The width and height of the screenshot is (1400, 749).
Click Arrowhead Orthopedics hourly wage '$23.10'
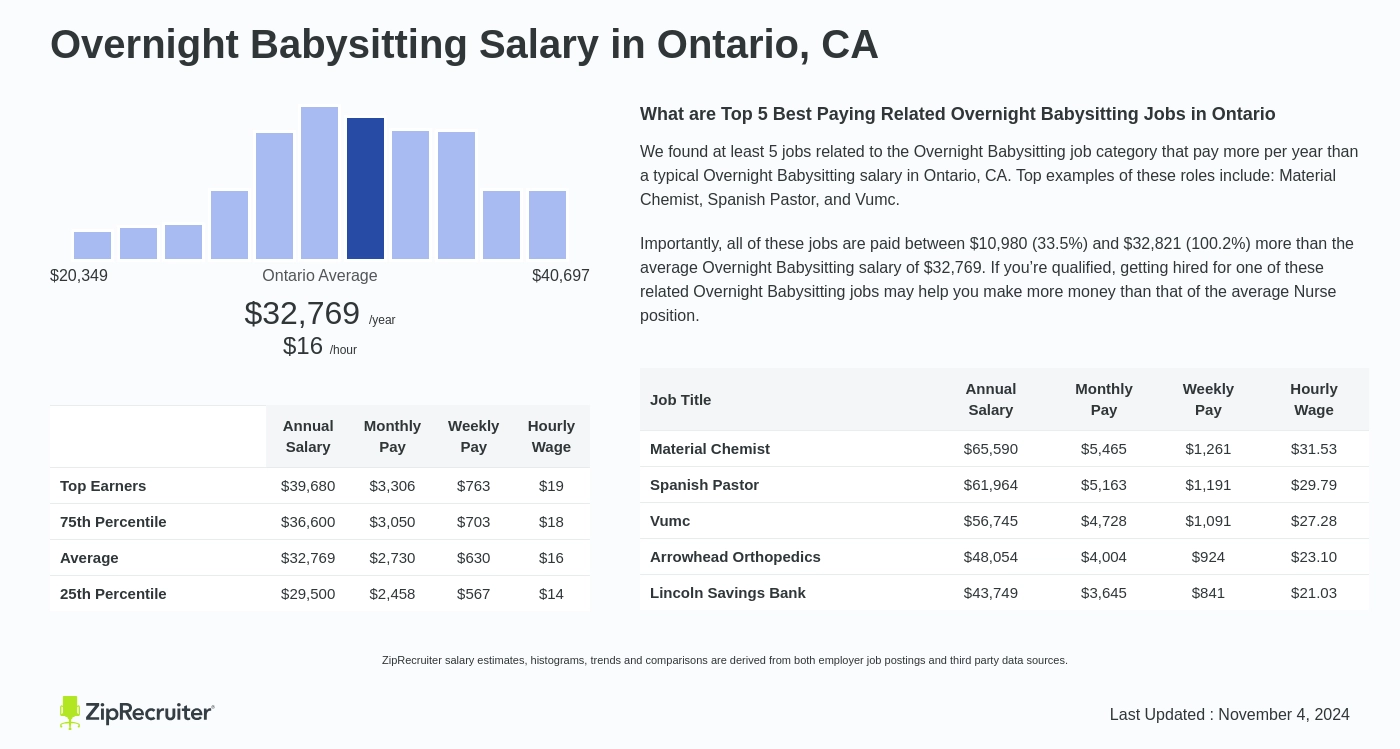click(x=1314, y=556)
